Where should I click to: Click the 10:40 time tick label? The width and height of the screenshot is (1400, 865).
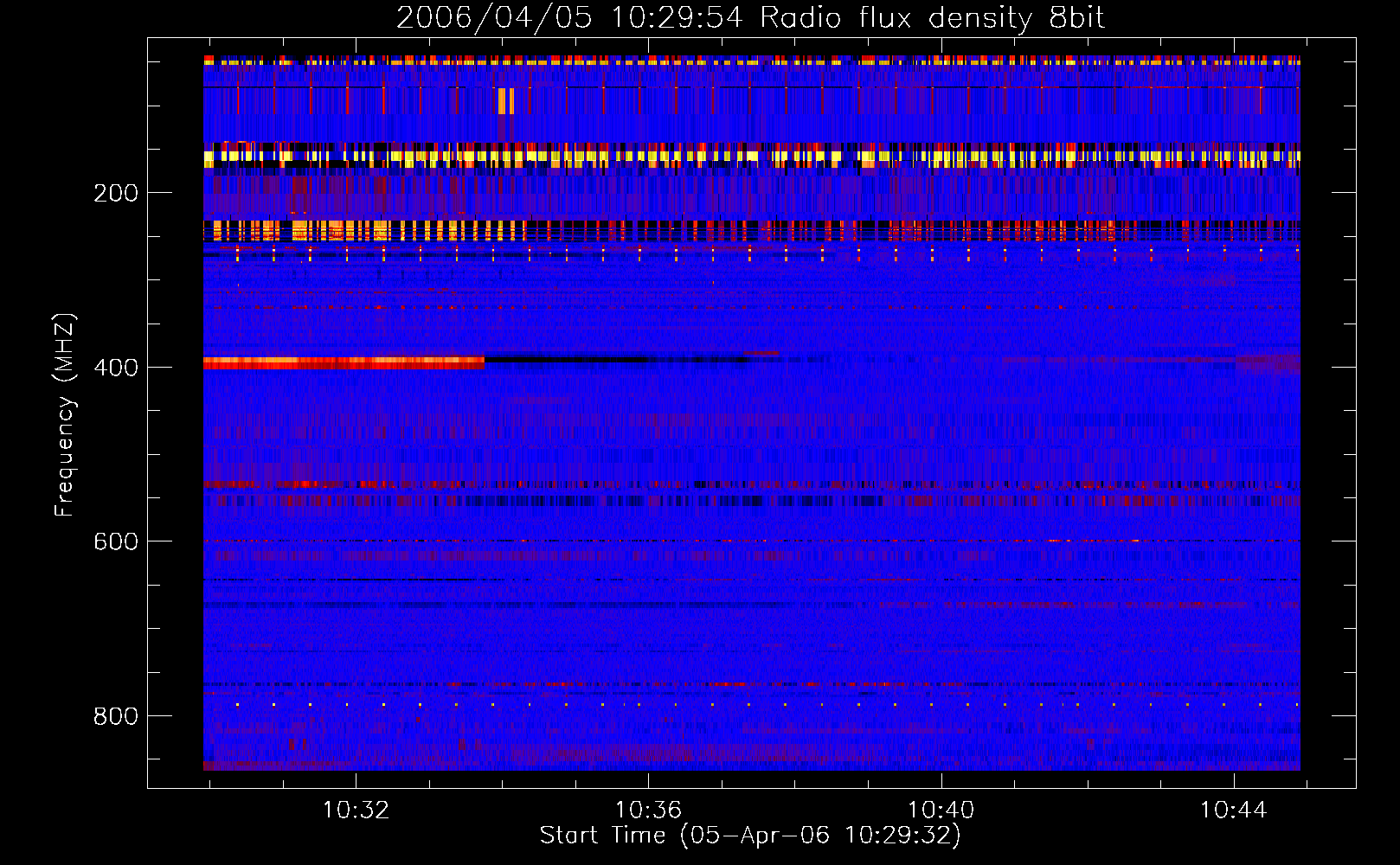click(x=941, y=811)
